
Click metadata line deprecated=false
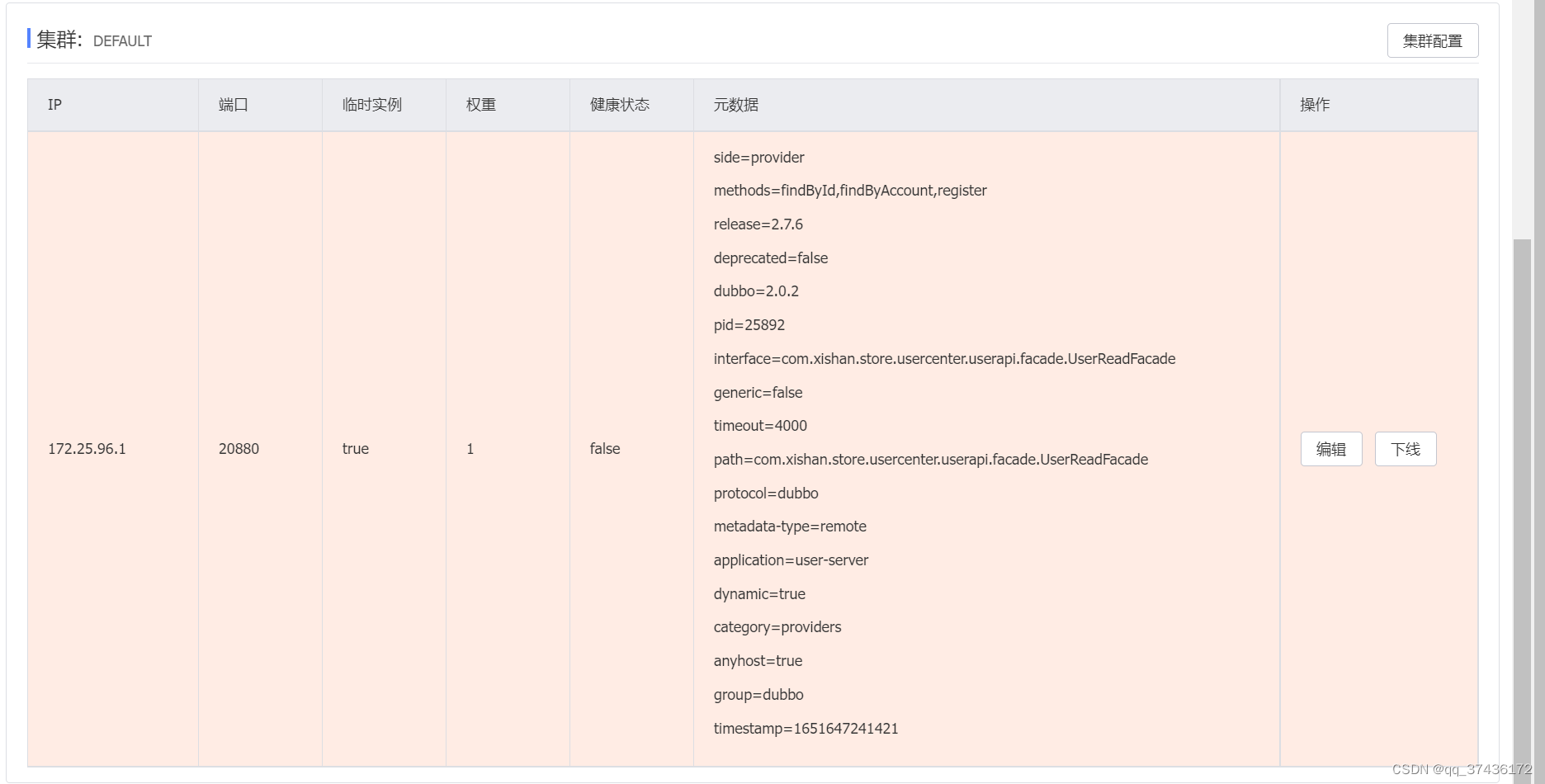tap(771, 258)
